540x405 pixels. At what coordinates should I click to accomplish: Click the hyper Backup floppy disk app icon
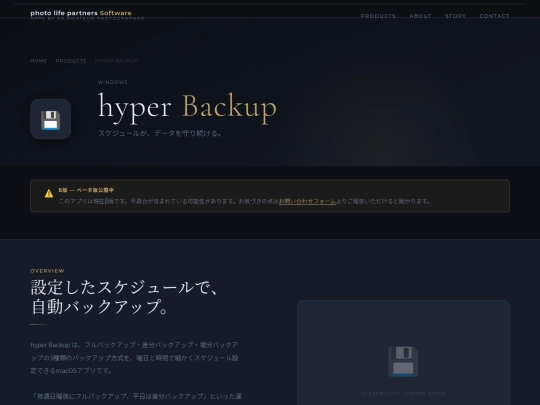tap(51, 119)
